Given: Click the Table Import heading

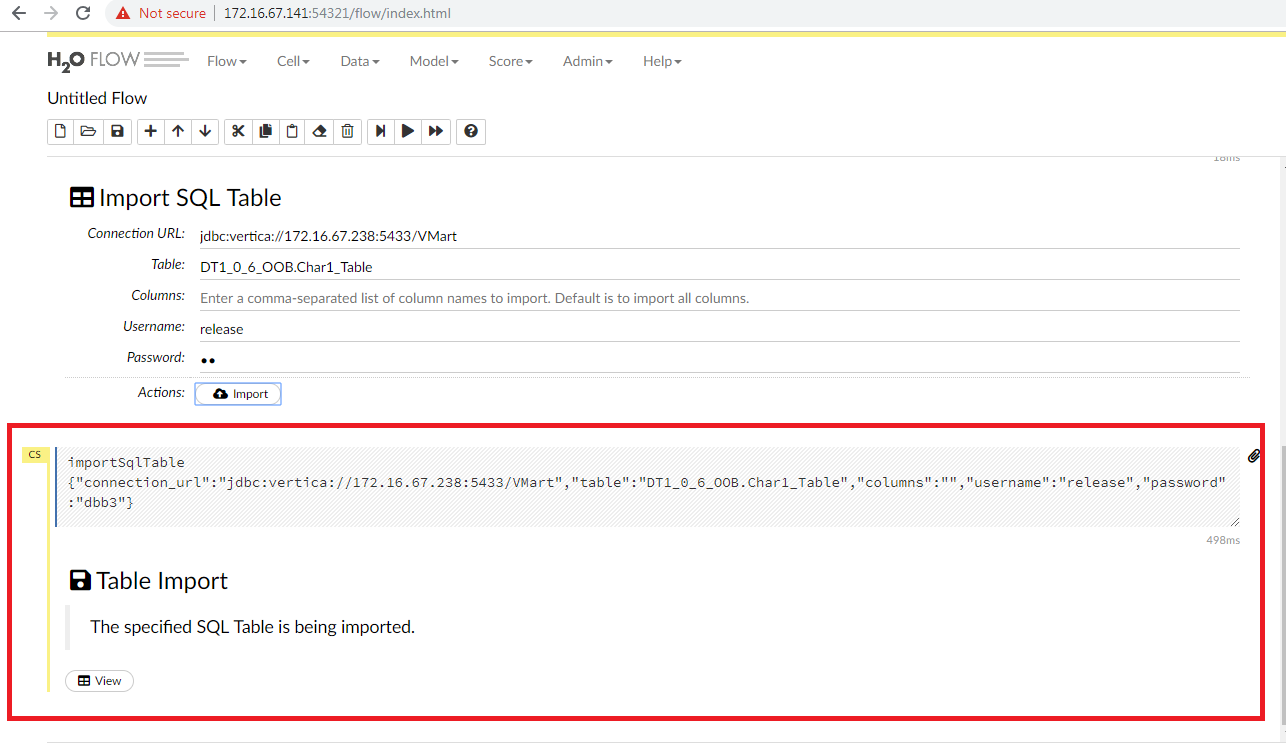Looking at the screenshot, I should tap(148, 581).
